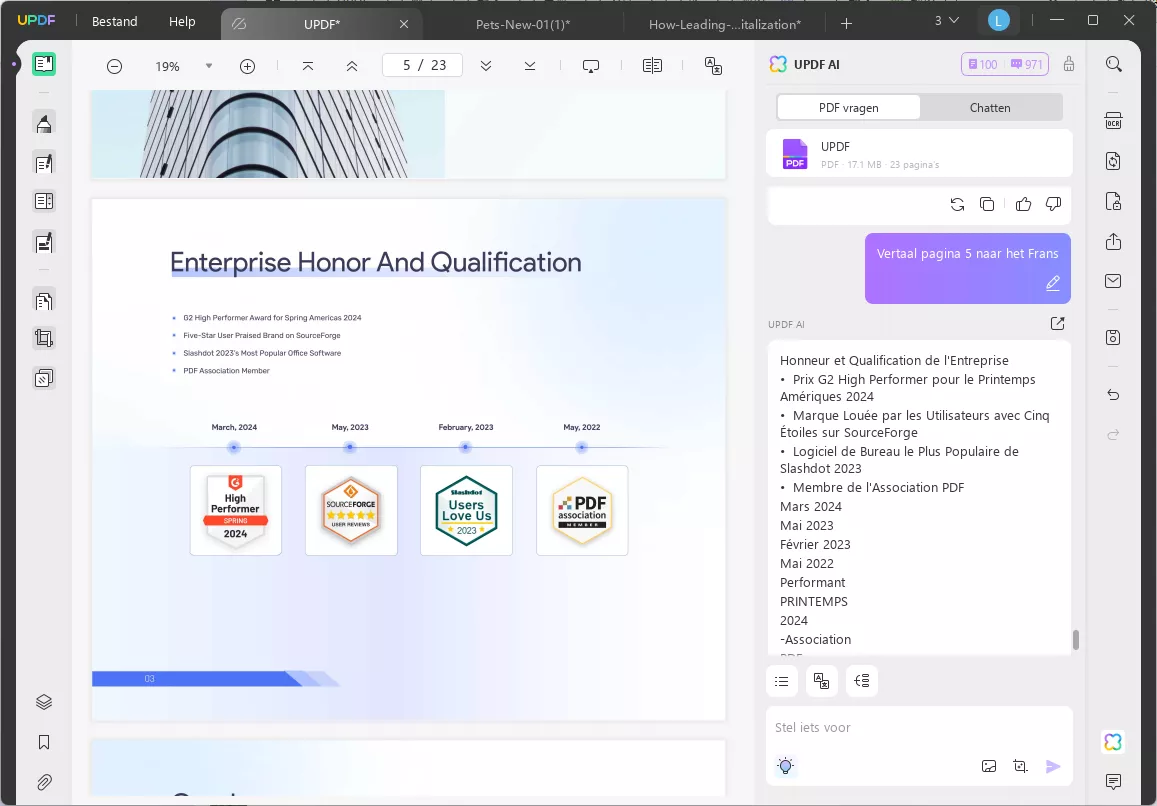Screen dimensions: 1157x806
Task: Switch to the Chatten tab
Action: pyautogui.click(x=990, y=108)
